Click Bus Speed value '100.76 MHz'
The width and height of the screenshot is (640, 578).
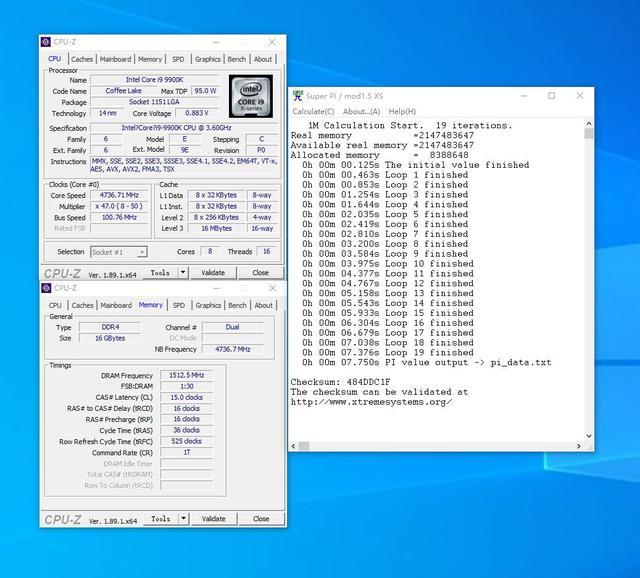[119, 217]
